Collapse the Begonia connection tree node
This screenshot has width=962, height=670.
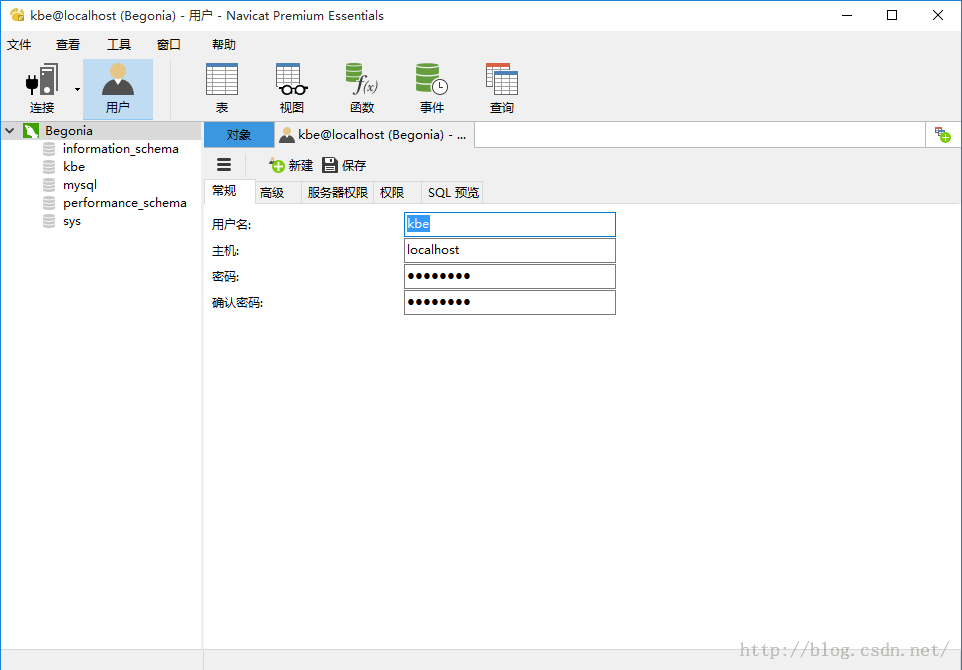point(10,131)
